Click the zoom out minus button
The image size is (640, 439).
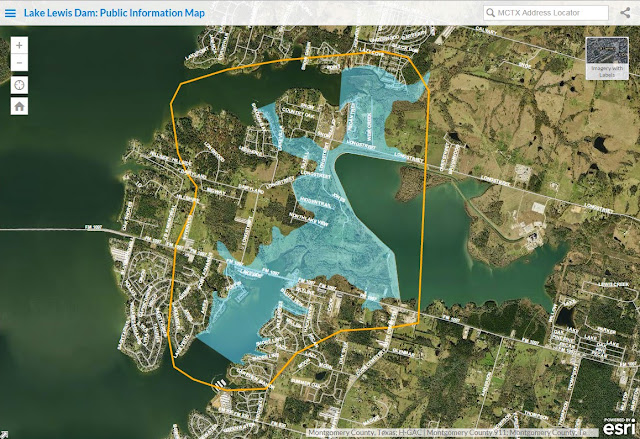(19, 63)
